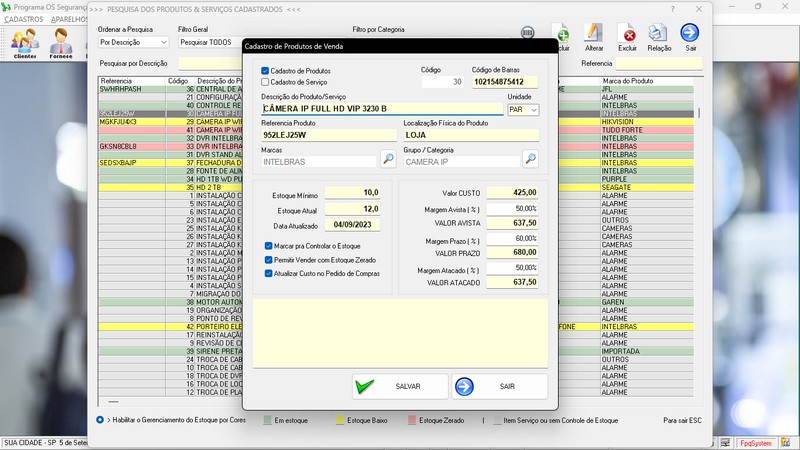Click the Localização Física do Produto field
Screen dimensions: 800x450
[x=471, y=135]
